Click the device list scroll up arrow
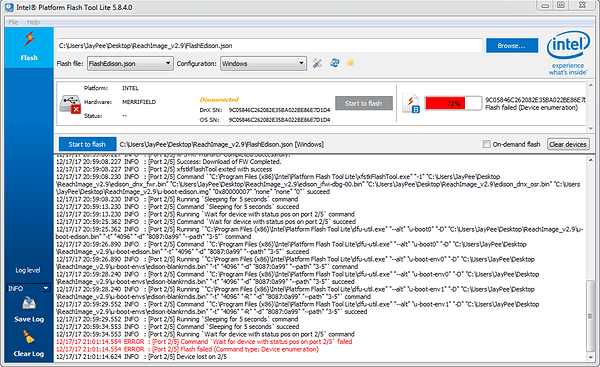The width and height of the screenshot is (600, 367). (590, 85)
